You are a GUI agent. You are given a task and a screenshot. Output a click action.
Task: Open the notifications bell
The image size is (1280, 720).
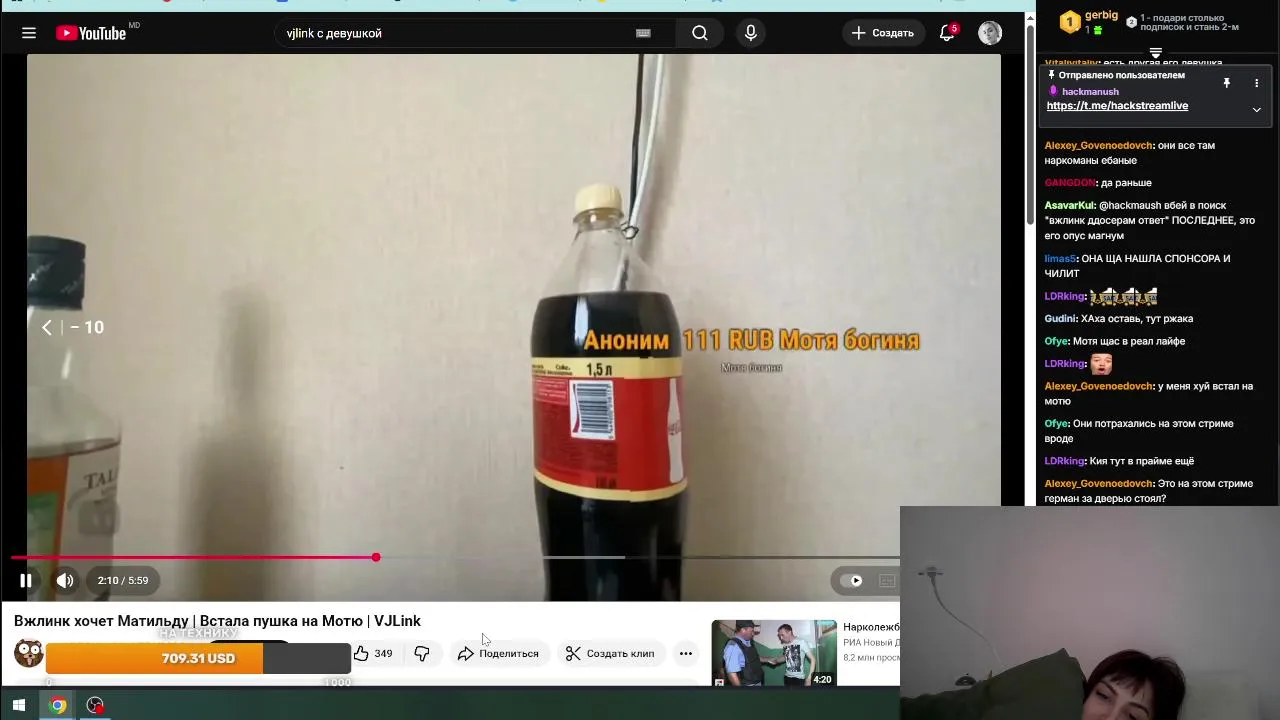coord(947,33)
